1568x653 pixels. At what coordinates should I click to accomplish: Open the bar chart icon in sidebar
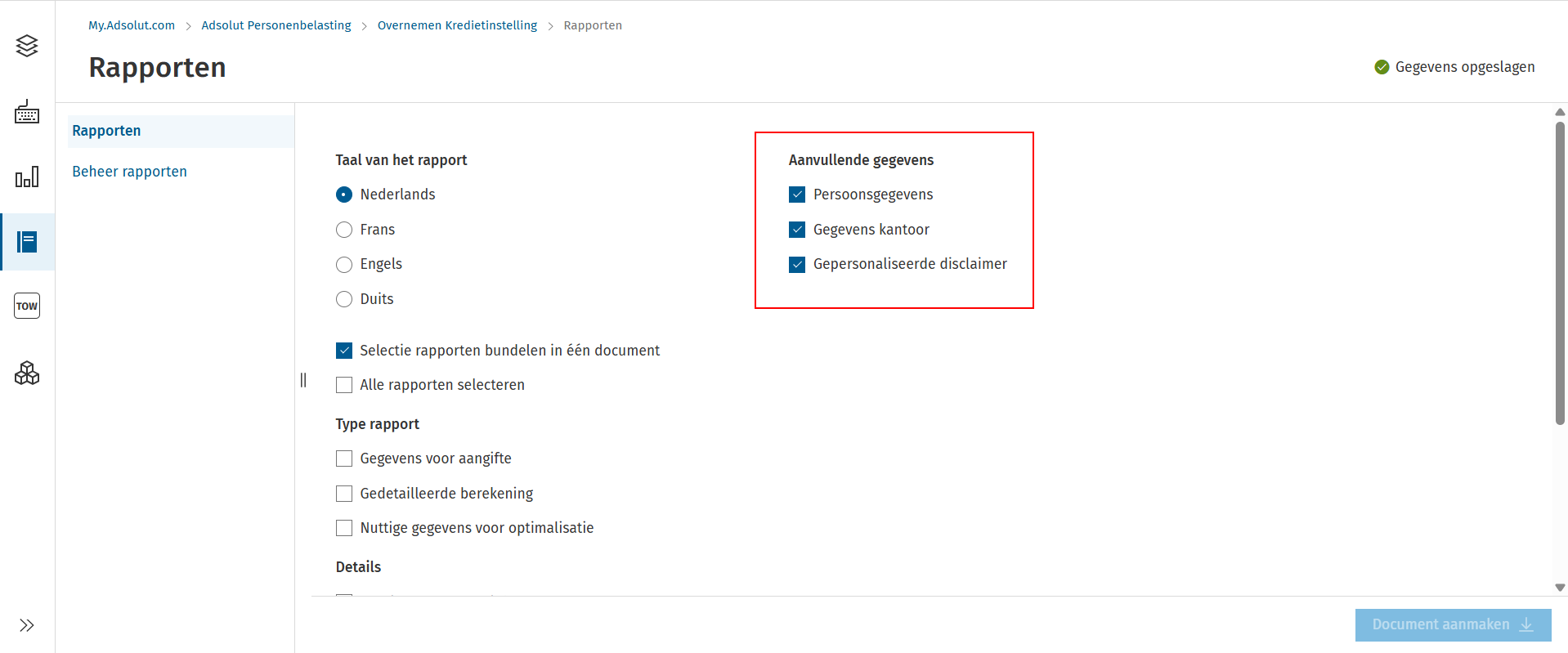(27, 177)
